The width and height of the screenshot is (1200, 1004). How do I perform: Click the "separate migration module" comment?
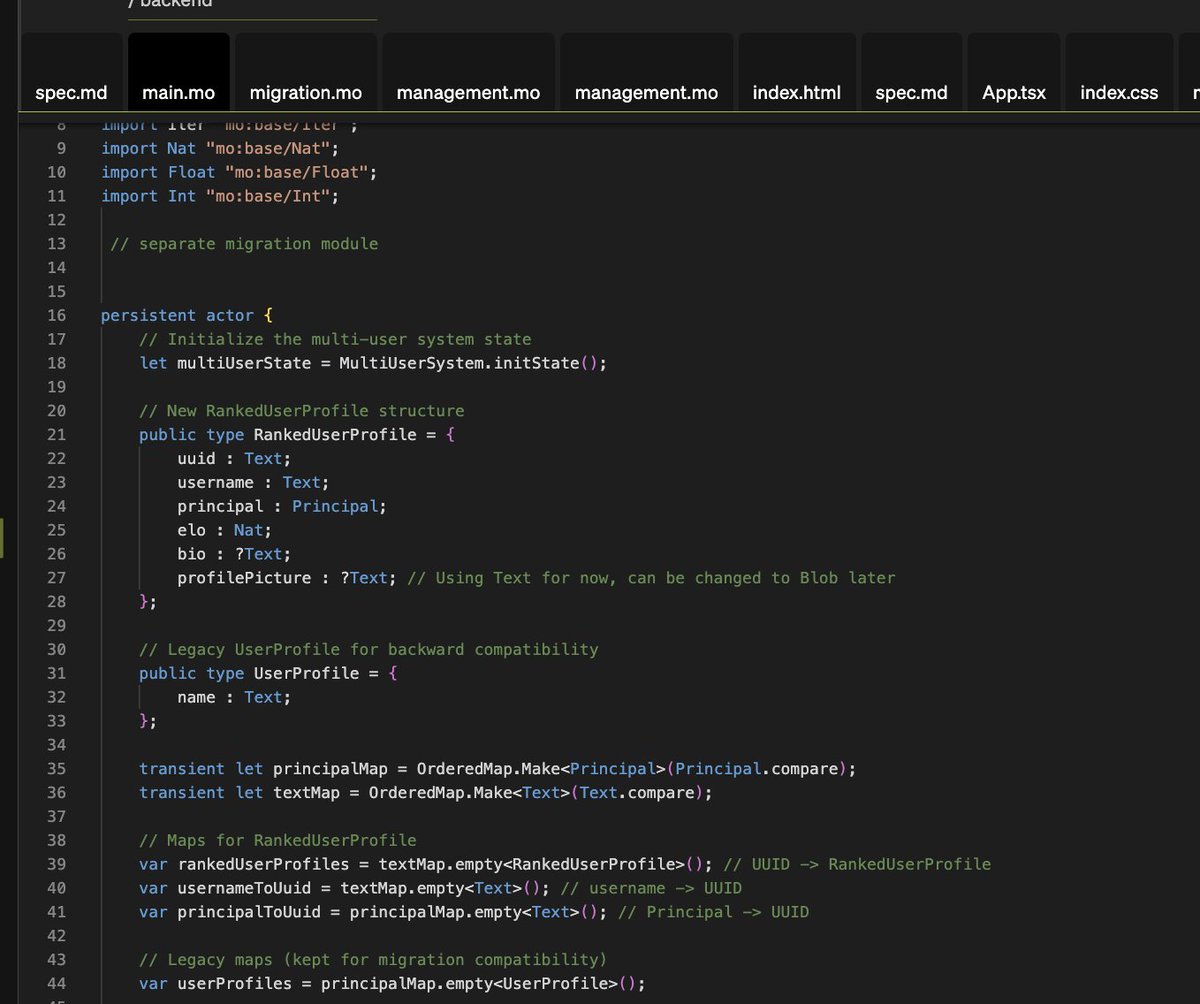(244, 244)
